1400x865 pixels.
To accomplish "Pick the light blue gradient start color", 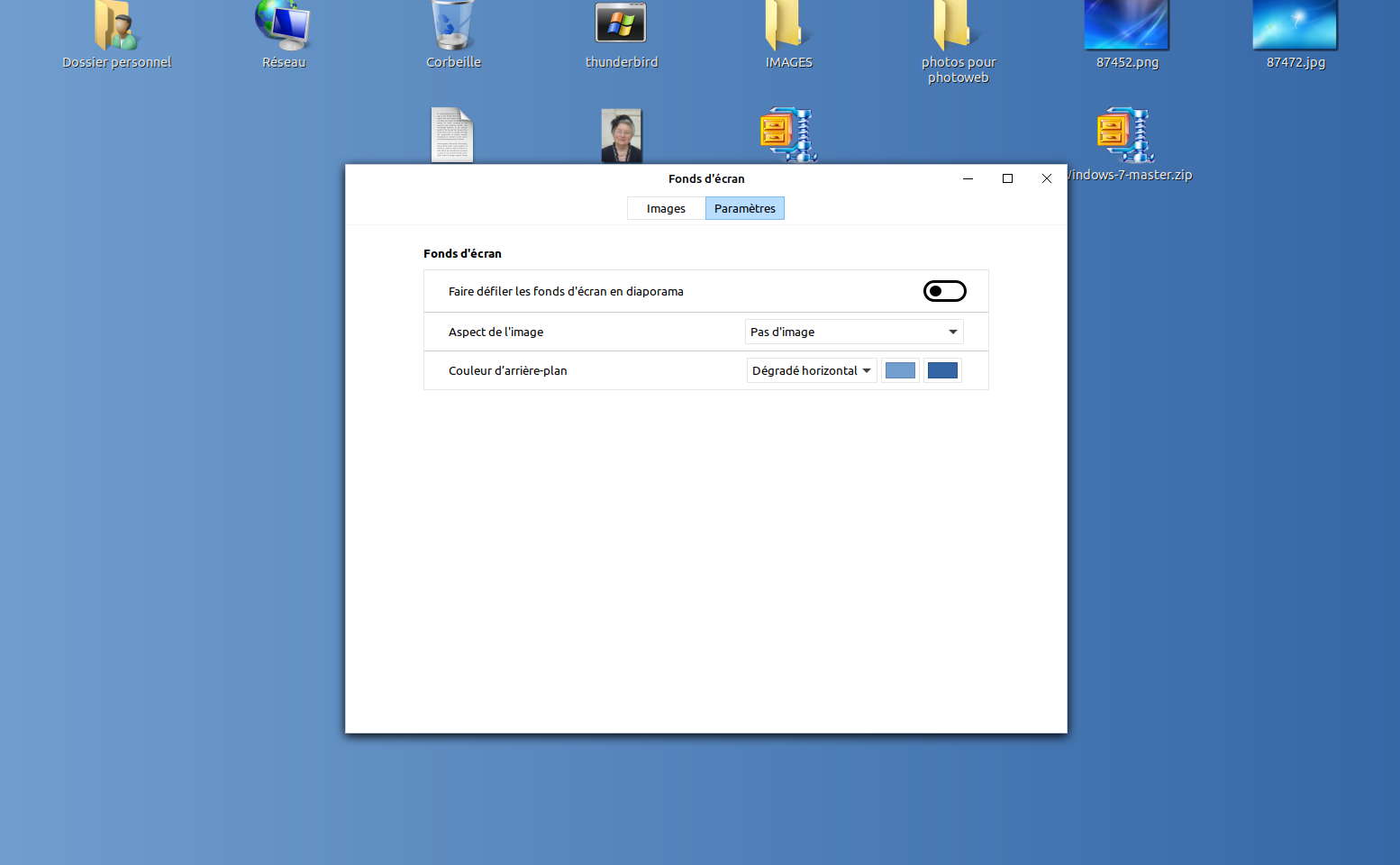I will pos(900,370).
